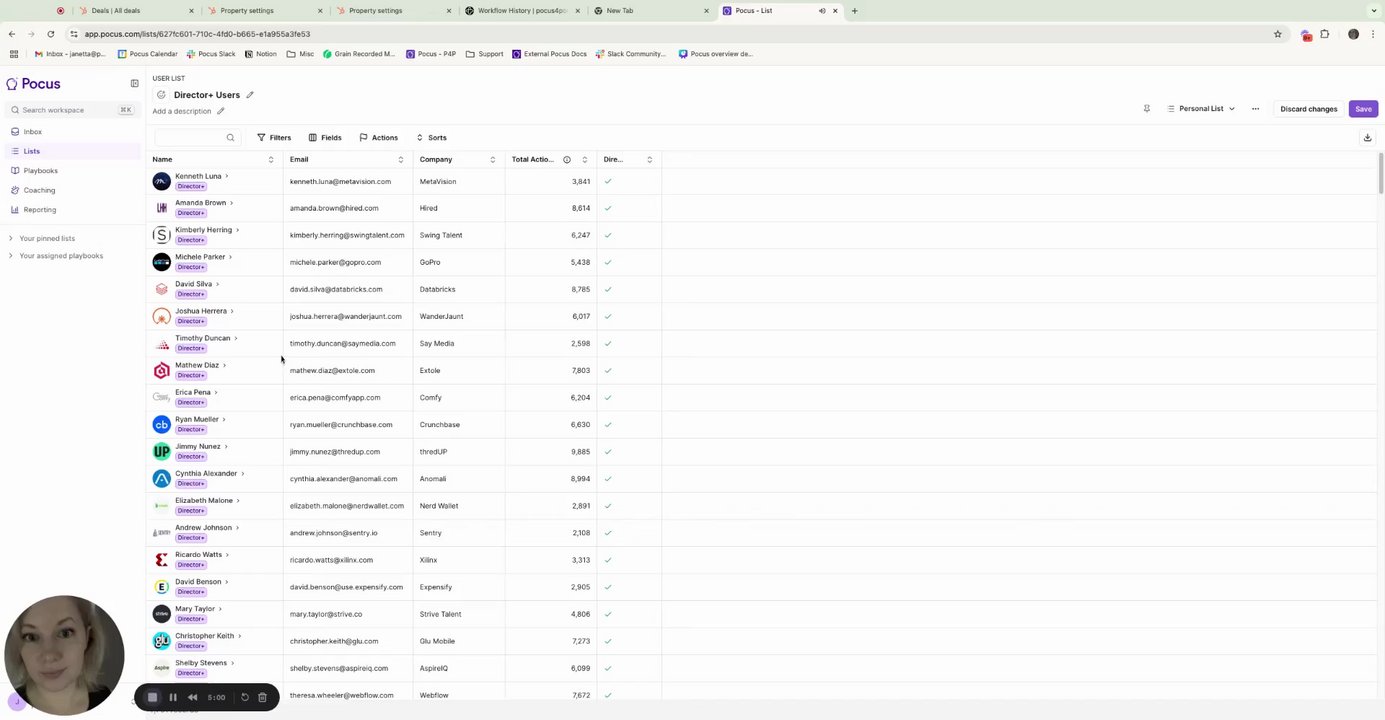The height and width of the screenshot is (720, 1385).
Task: Collapse the Pocus sidebar panel icon
Action: coord(134,84)
